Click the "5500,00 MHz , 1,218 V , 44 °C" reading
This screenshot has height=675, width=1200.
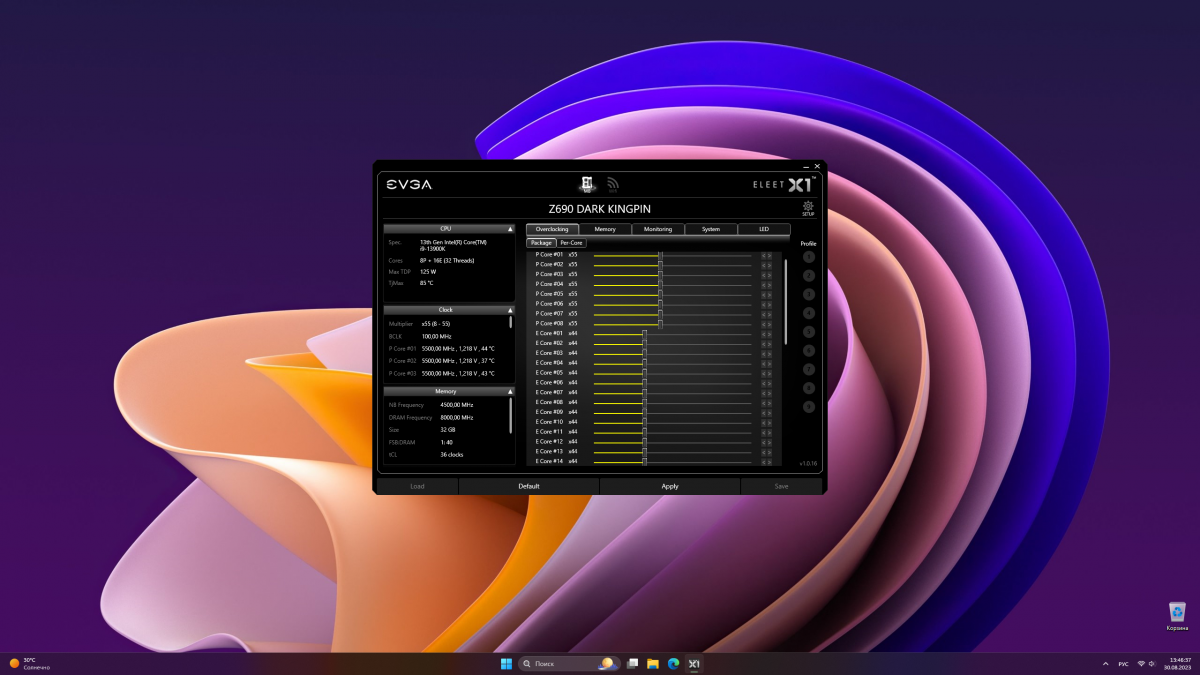pos(458,348)
